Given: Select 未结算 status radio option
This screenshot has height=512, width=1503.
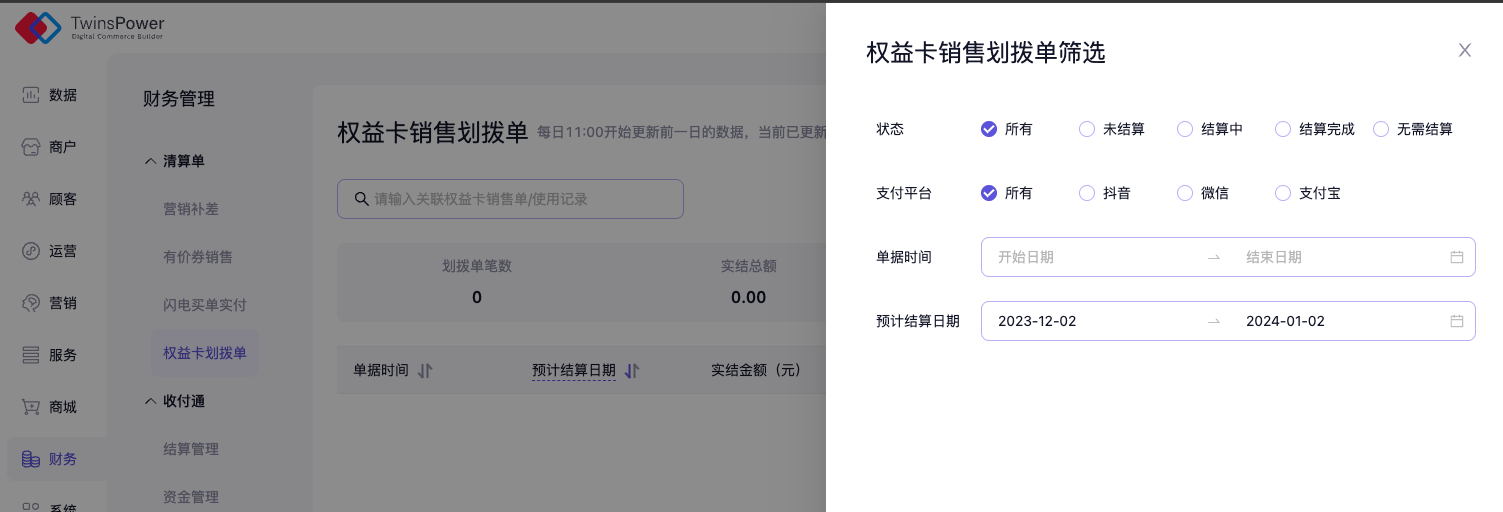Looking at the screenshot, I should (1087, 129).
